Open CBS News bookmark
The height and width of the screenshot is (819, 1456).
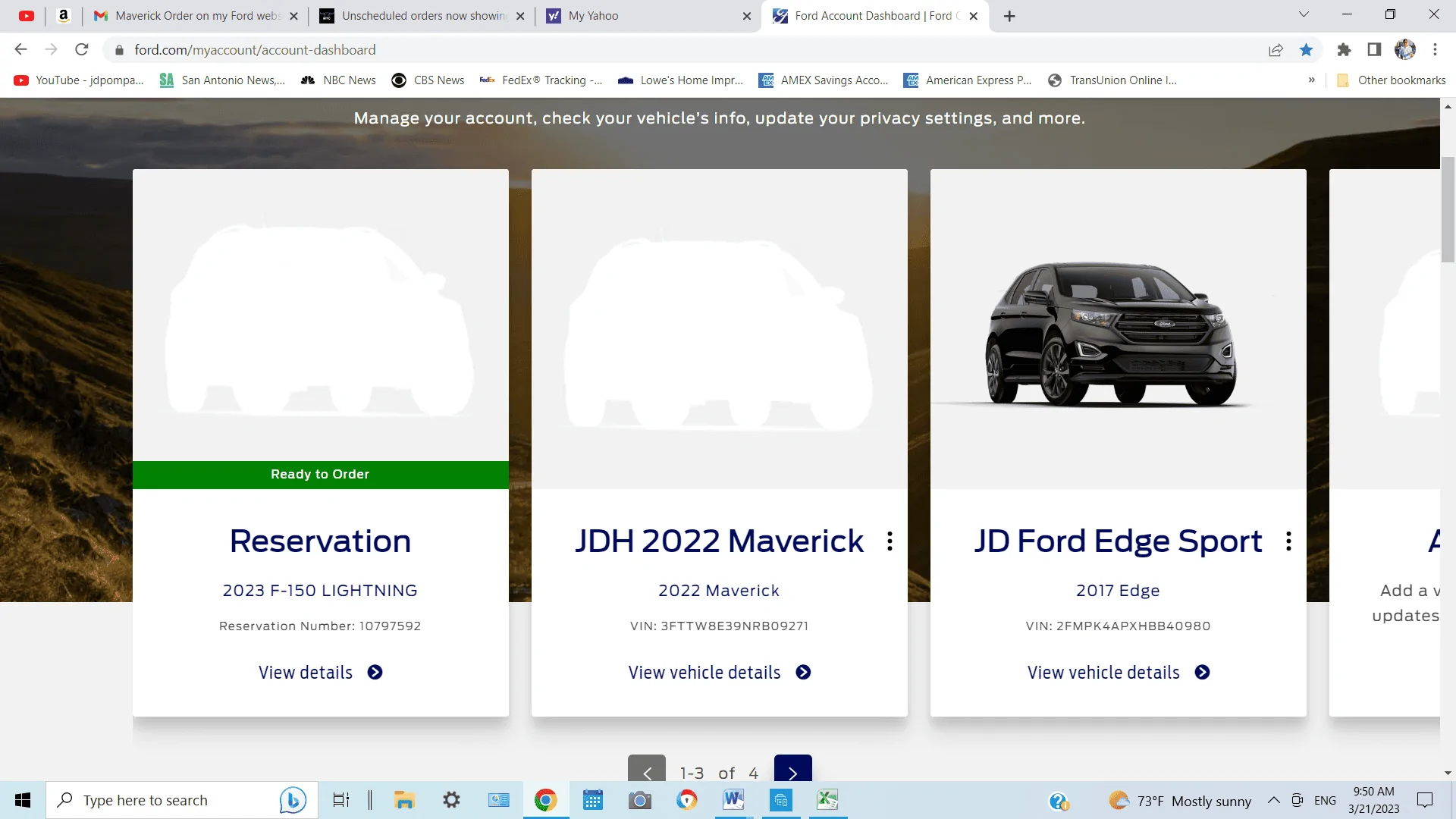point(428,80)
